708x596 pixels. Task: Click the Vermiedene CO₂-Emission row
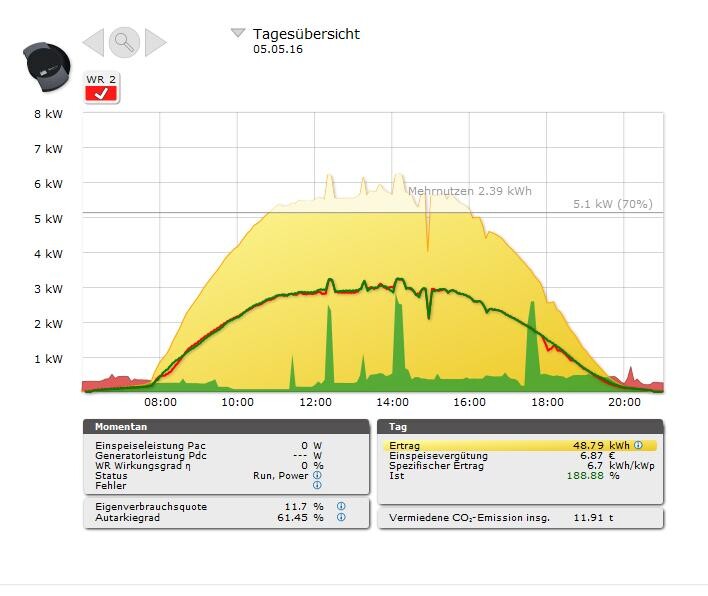(x=520, y=518)
